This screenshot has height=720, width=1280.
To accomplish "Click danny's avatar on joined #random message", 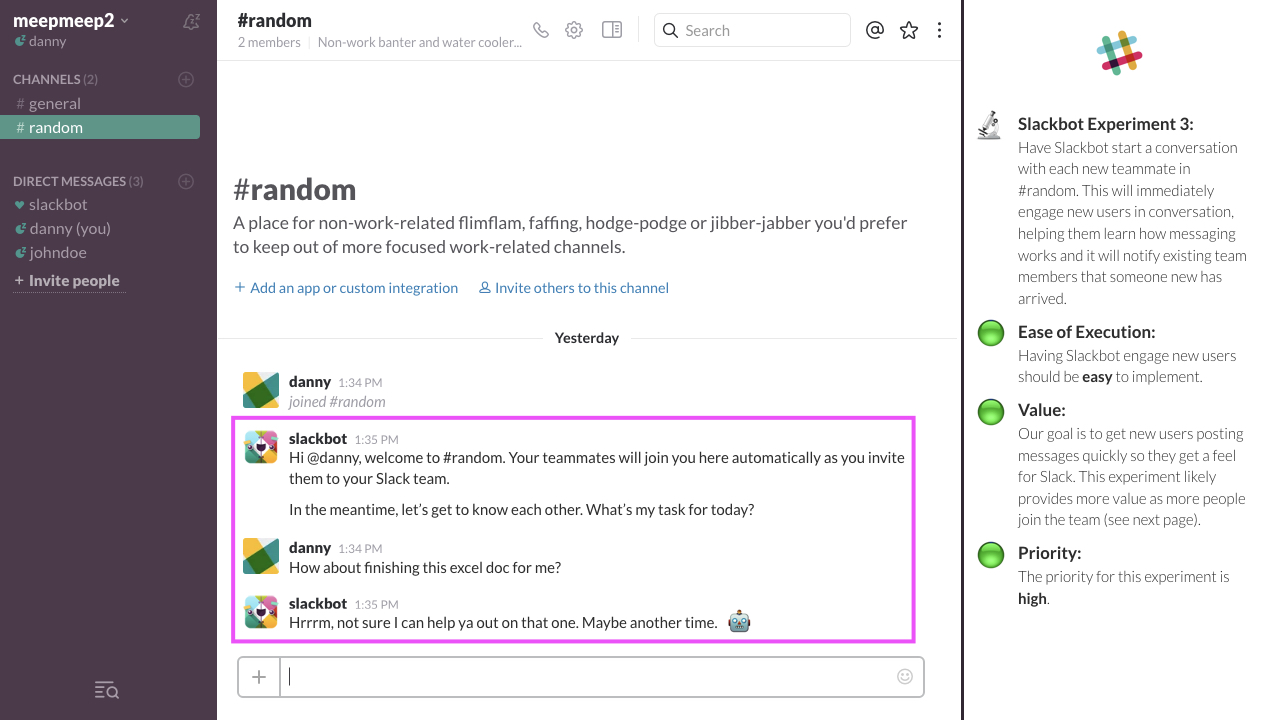I will point(261,390).
